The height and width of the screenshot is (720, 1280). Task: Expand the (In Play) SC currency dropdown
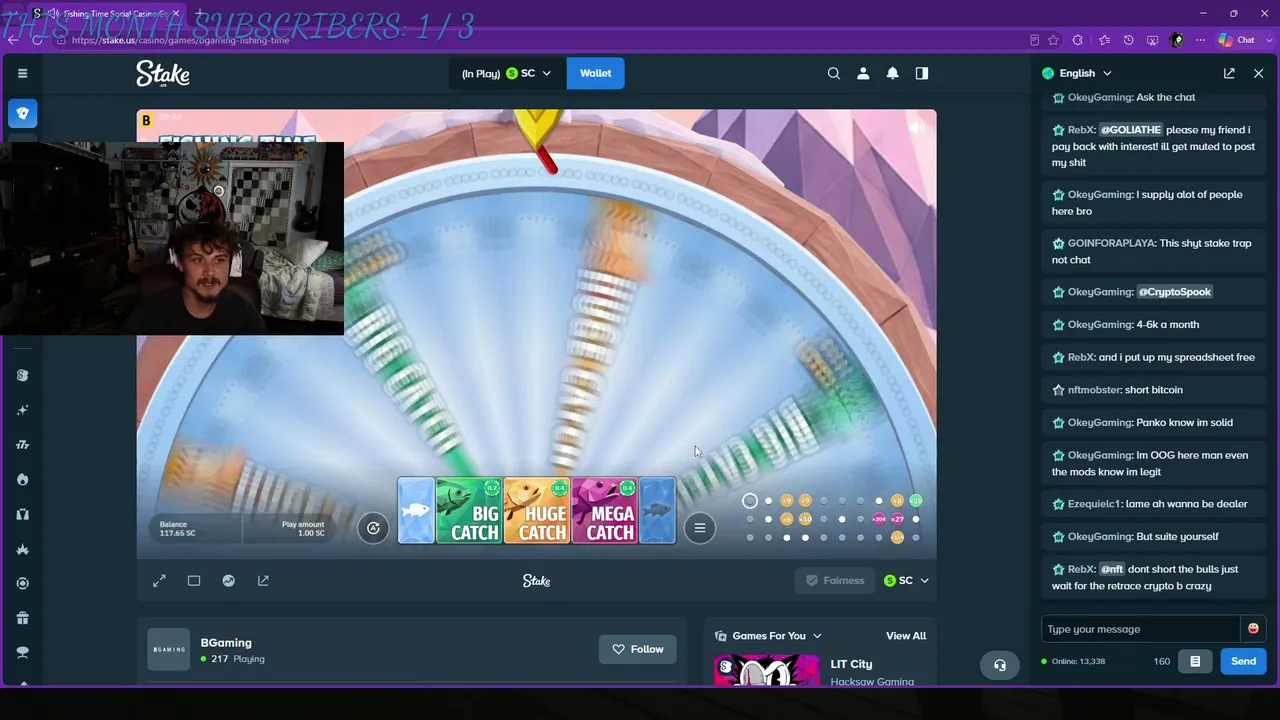click(x=507, y=73)
